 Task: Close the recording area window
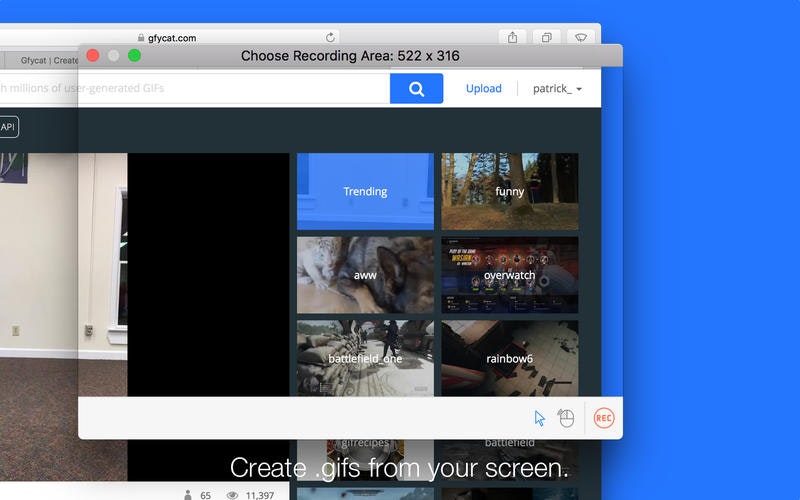(x=93, y=55)
